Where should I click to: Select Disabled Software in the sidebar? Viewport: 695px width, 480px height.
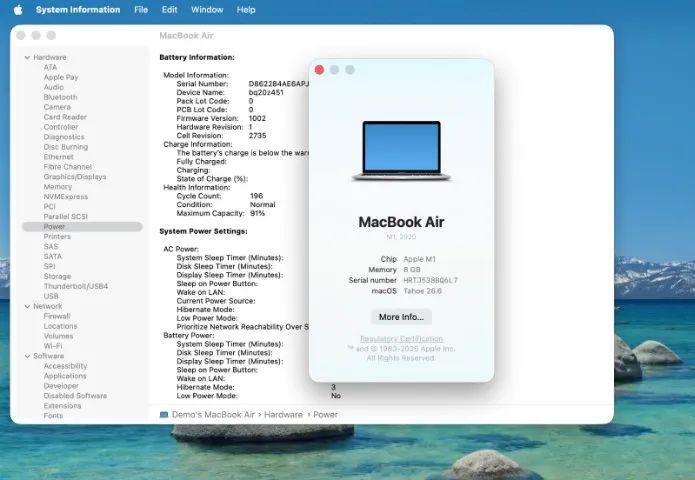[75, 396]
